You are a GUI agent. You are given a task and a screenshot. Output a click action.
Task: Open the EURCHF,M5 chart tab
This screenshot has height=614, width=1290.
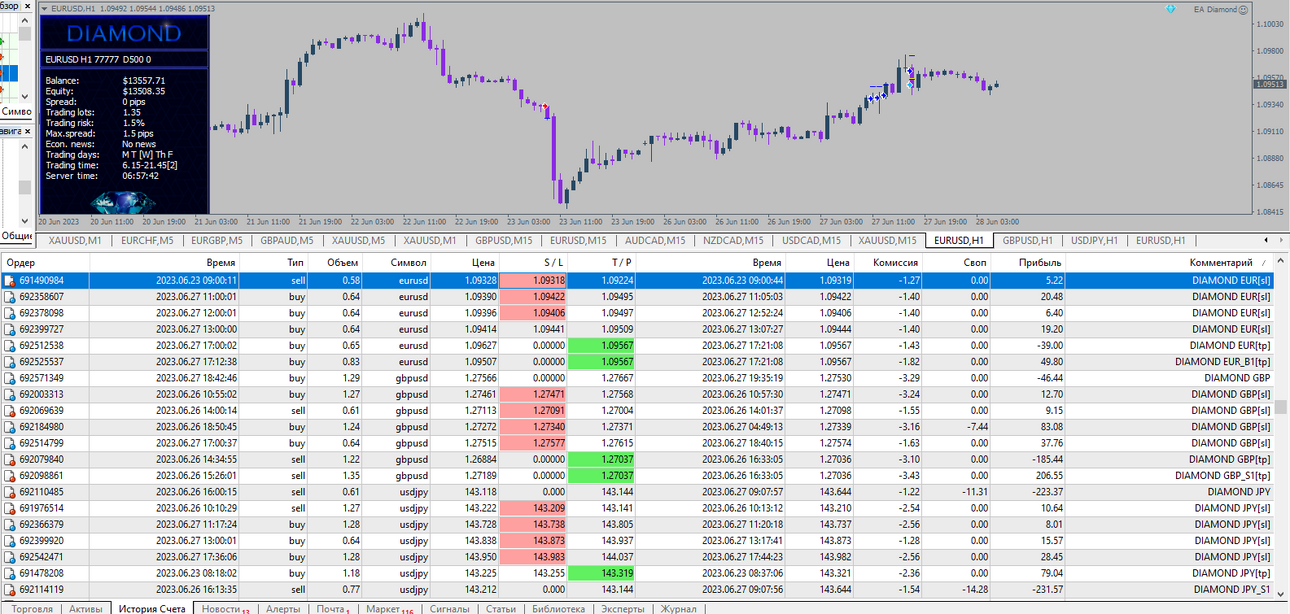coord(147,240)
